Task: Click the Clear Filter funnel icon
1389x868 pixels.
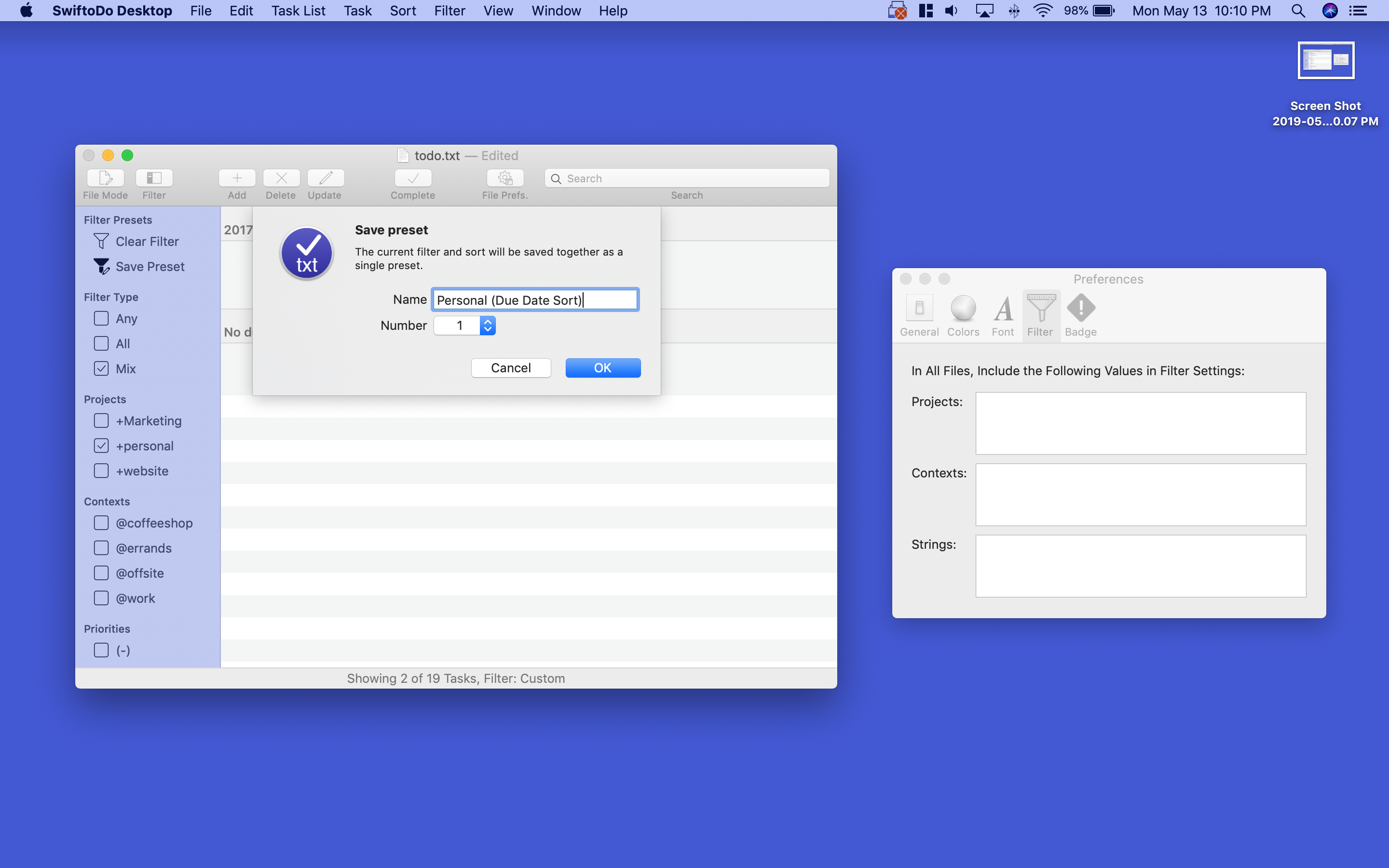Action: (x=102, y=241)
